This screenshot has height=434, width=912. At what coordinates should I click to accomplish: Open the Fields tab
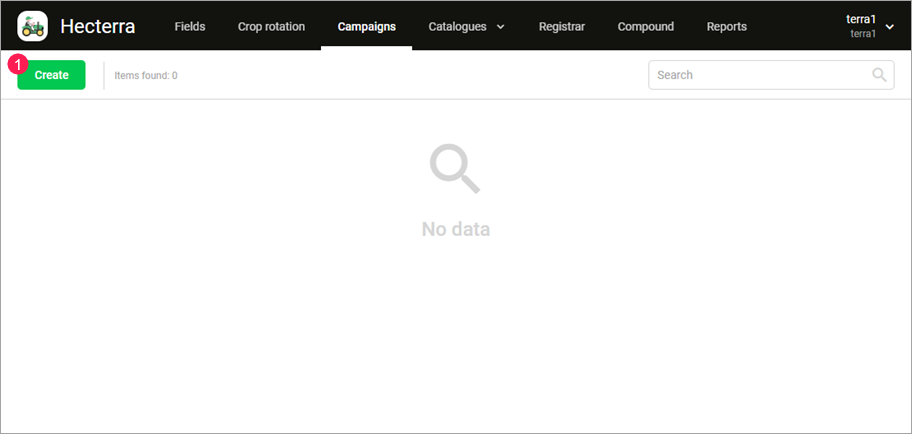coord(190,26)
